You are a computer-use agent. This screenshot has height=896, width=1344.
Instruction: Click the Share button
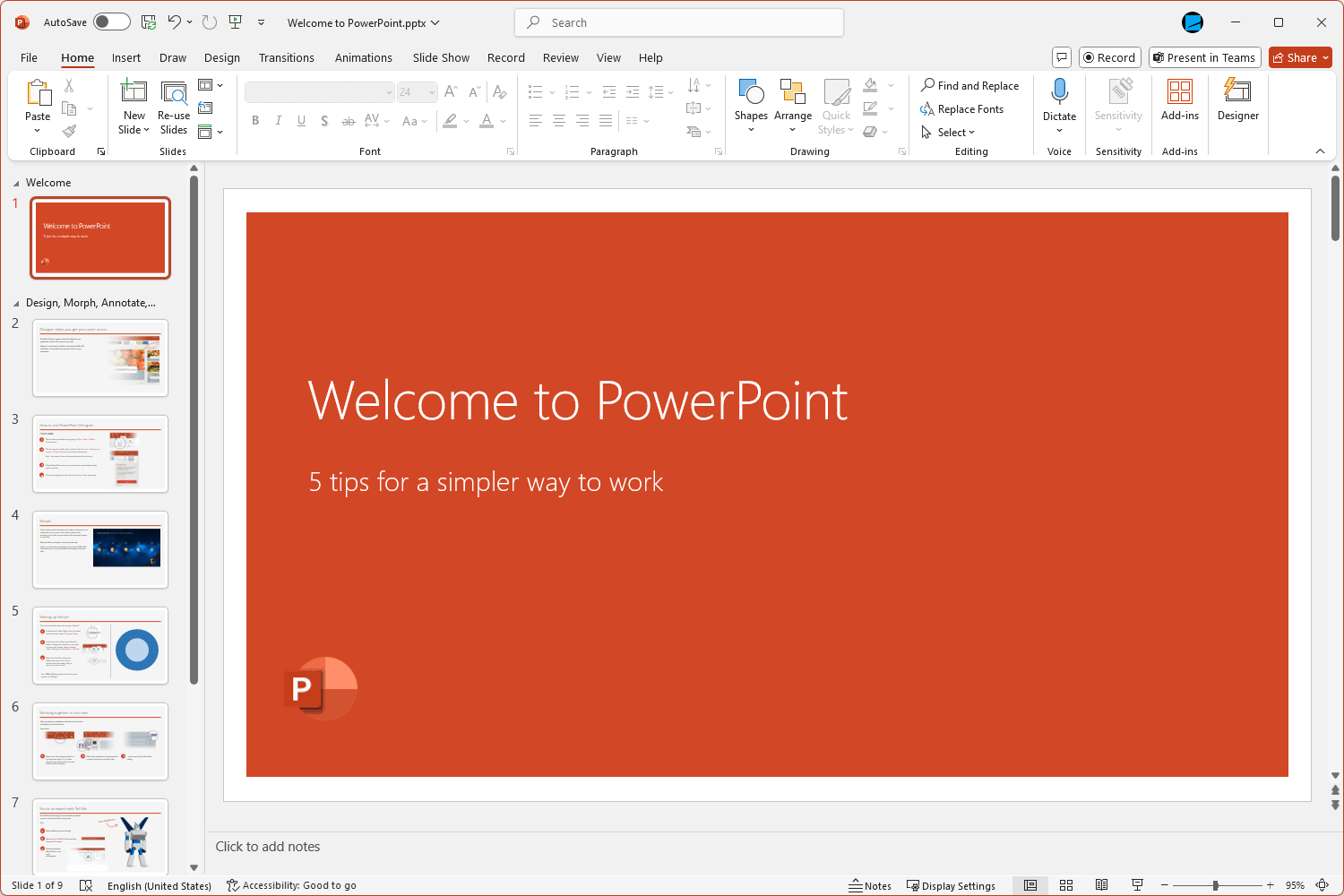(x=1300, y=57)
